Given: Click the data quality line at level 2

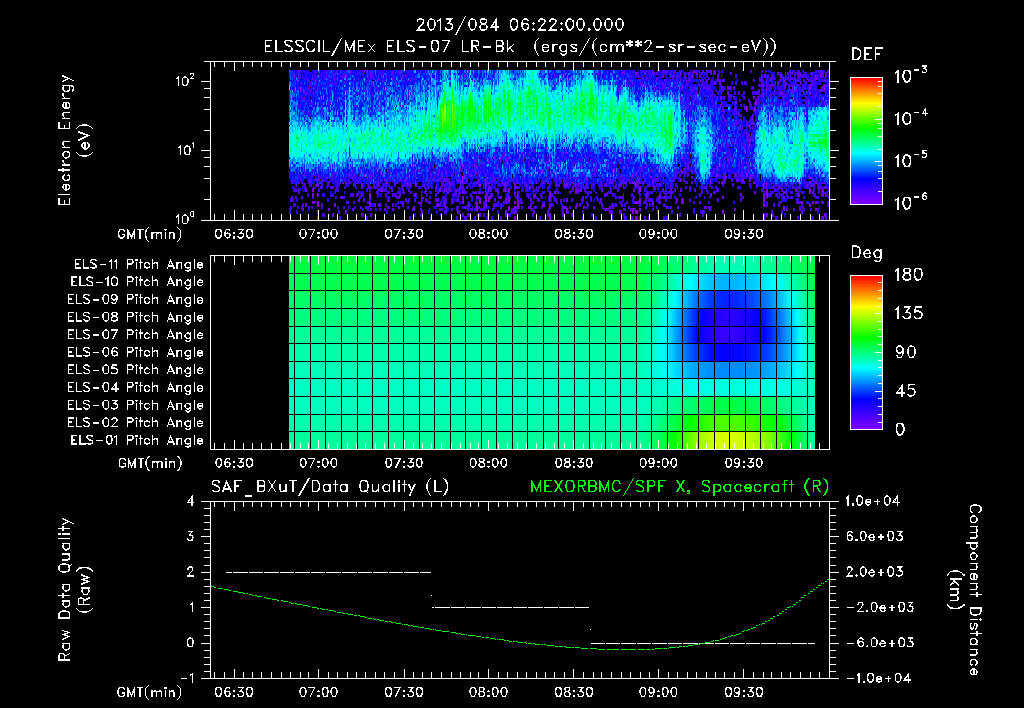Looking at the screenshot, I should [328, 572].
